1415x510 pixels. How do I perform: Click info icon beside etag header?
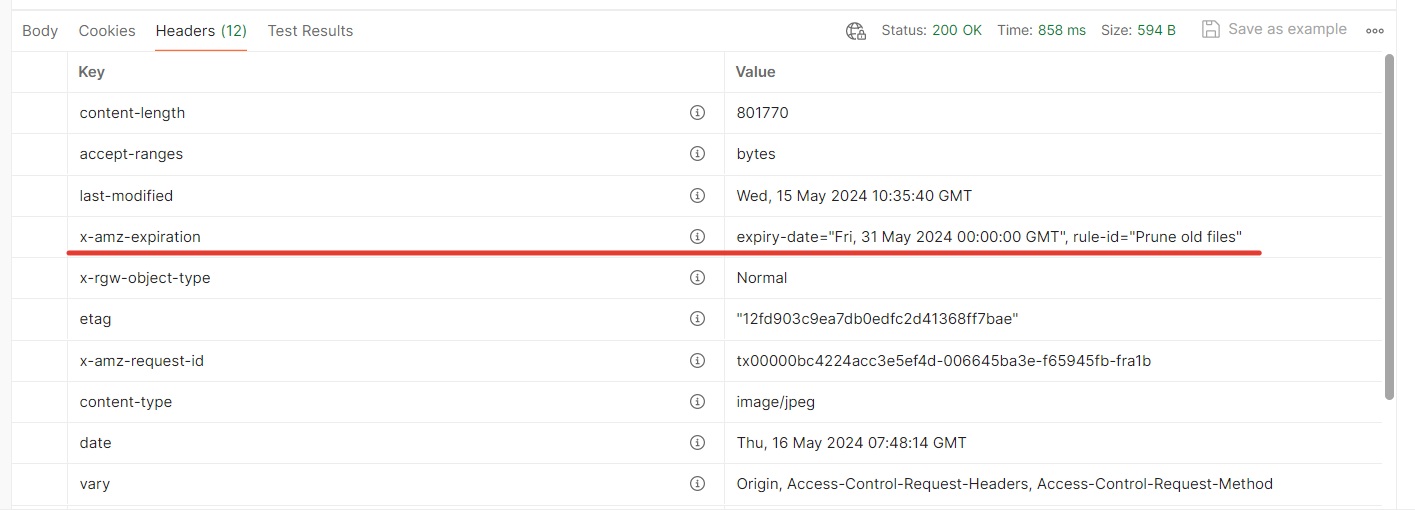click(x=697, y=319)
